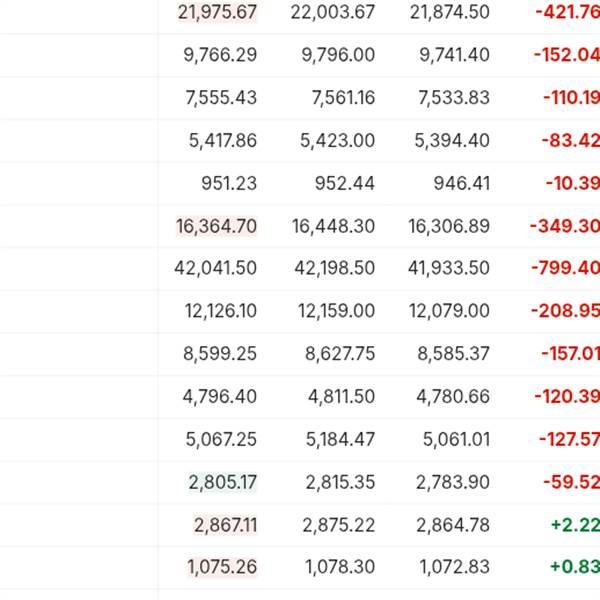
Task: Select the highlighted 2,867.11 price cell
Action: [x=225, y=525]
